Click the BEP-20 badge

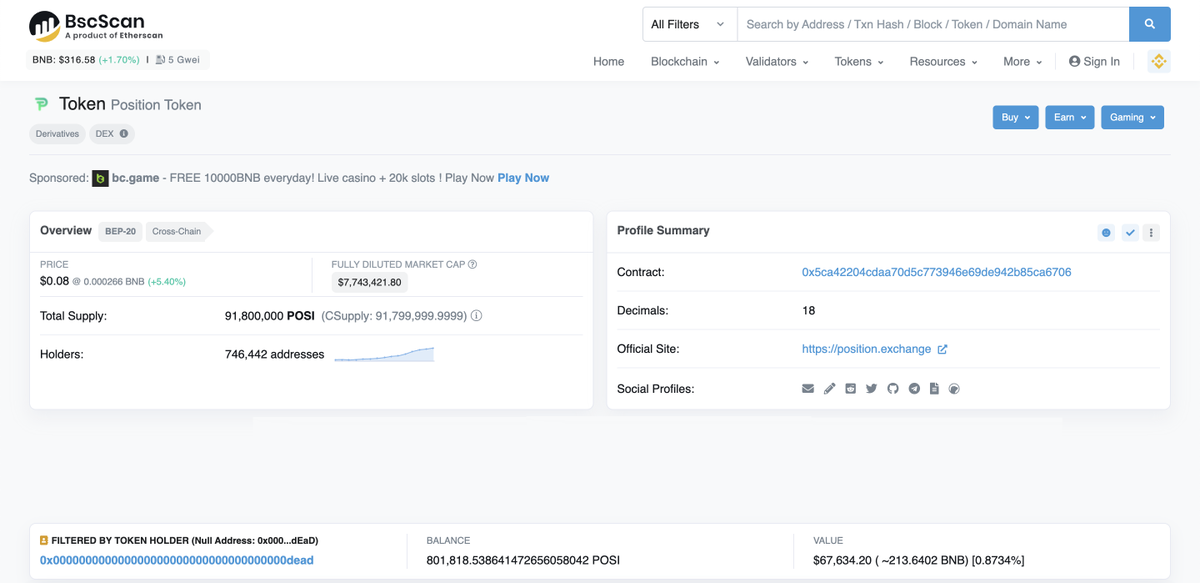(120, 231)
